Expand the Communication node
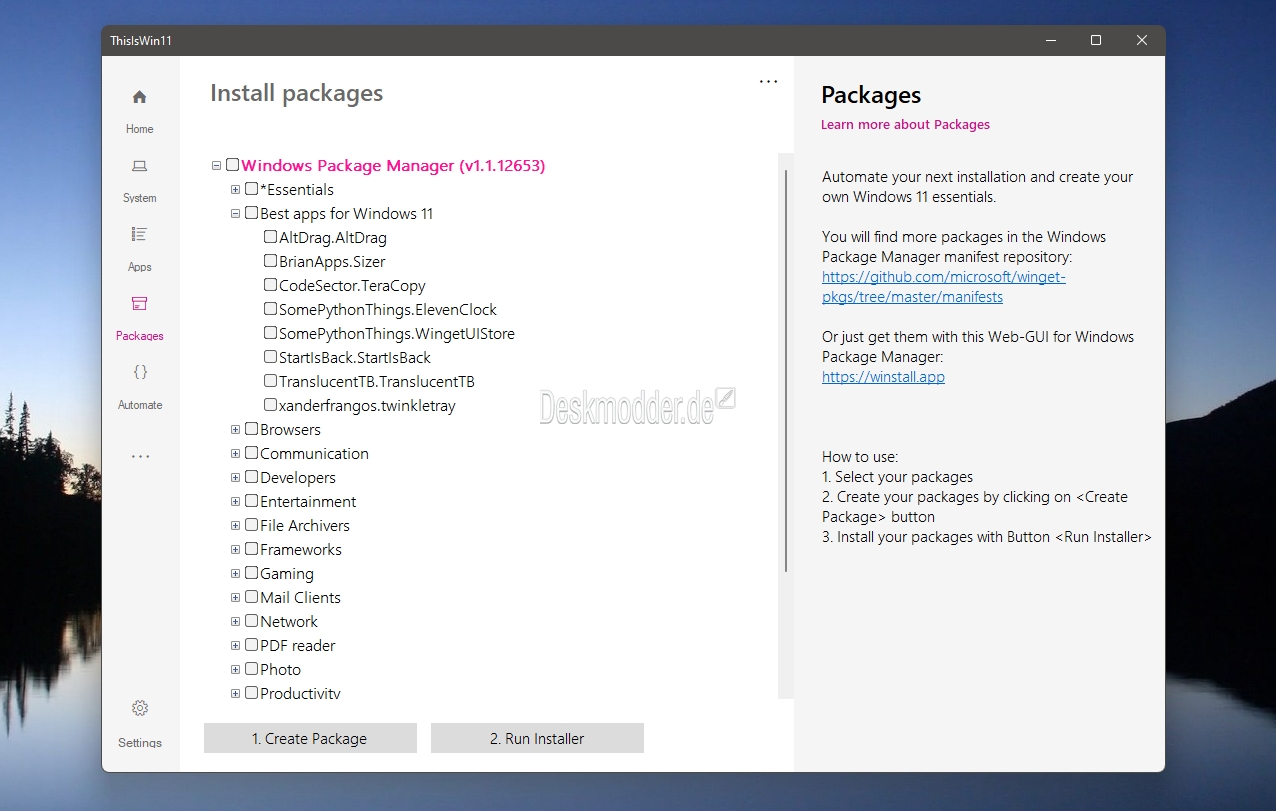Screen dimensions: 1276x811 tap(235, 453)
